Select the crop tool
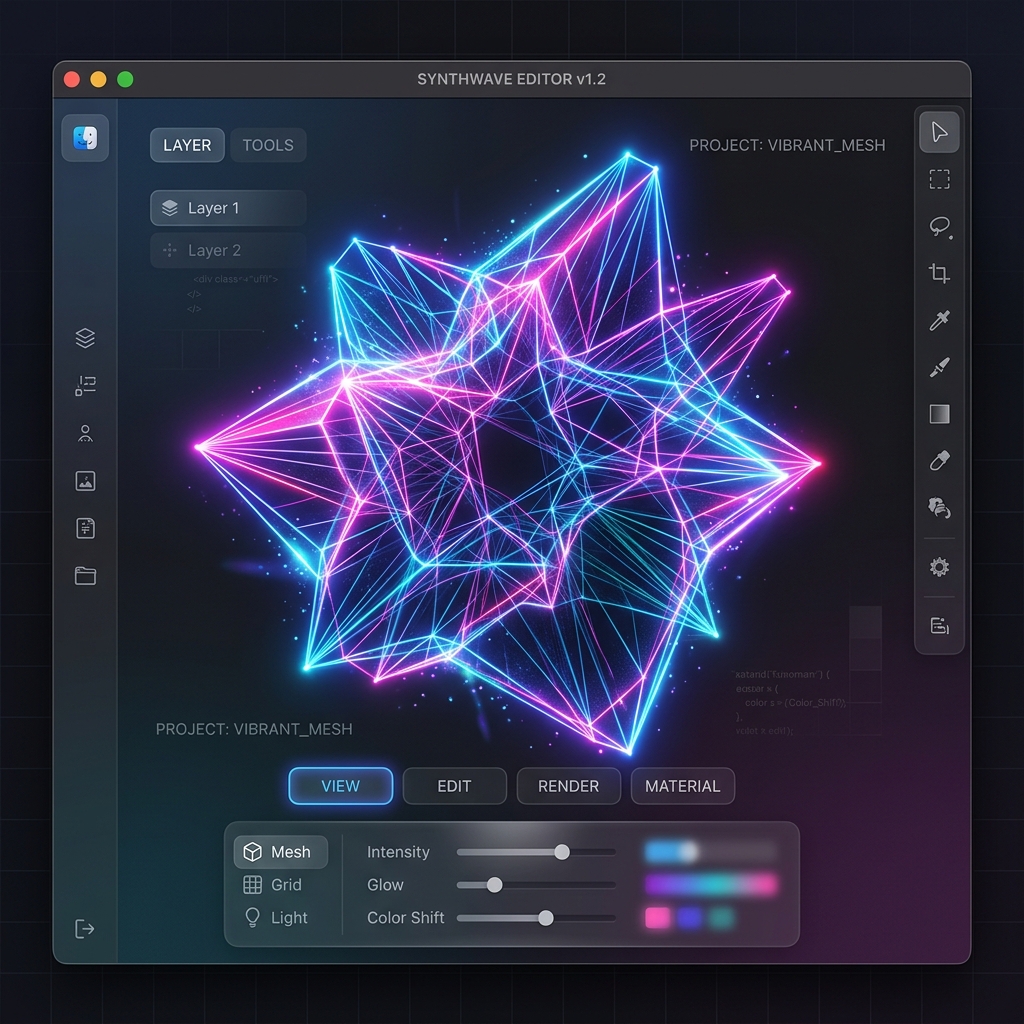Image resolution: width=1024 pixels, height=1024 pixels. 939,273
